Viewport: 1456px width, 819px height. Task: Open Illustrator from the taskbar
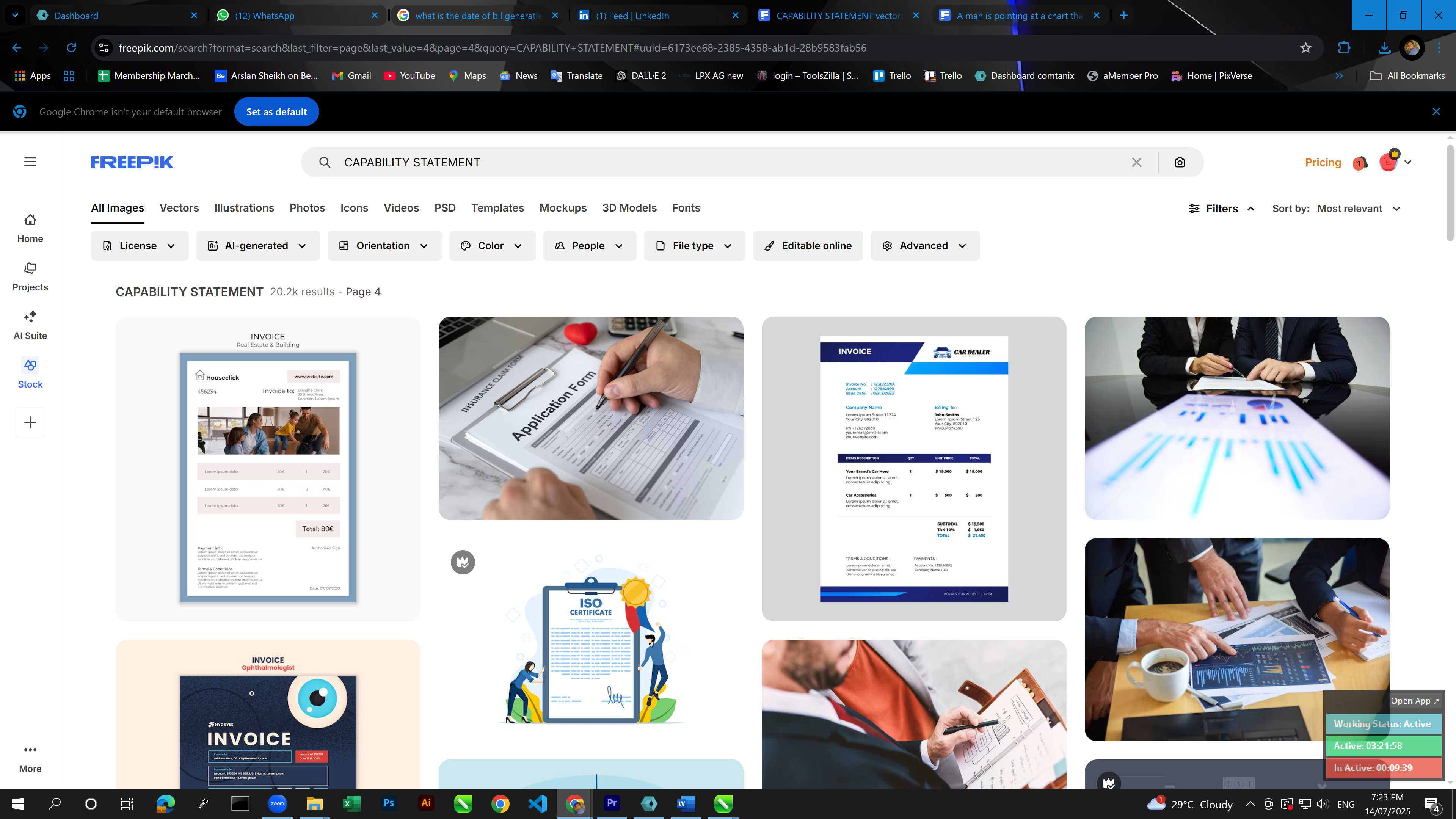pyautogui.click(x=425, y=803)
